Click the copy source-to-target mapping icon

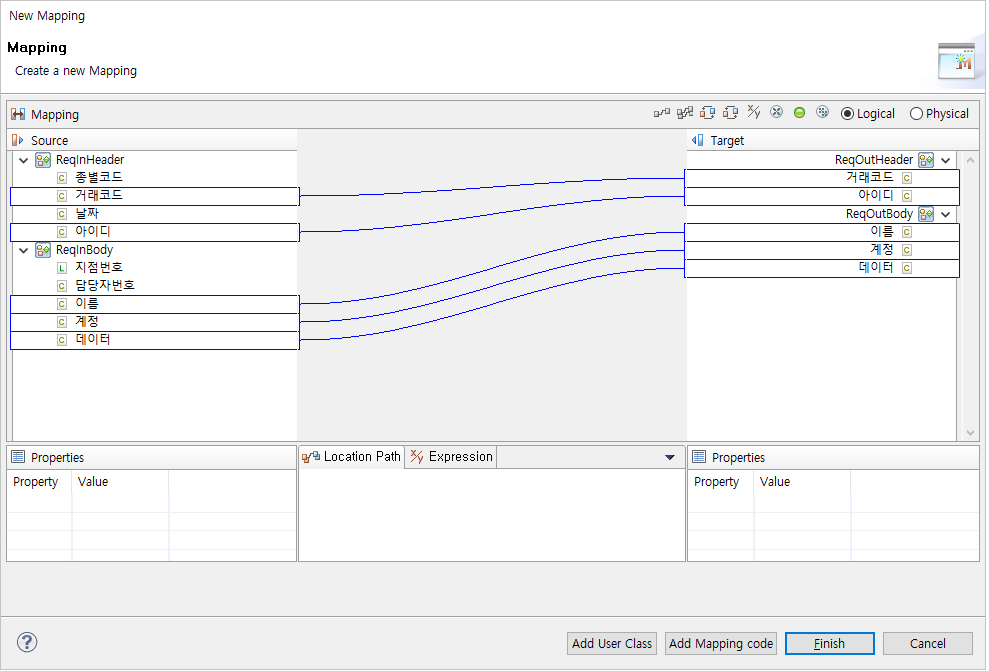click(x=708, y=112)
